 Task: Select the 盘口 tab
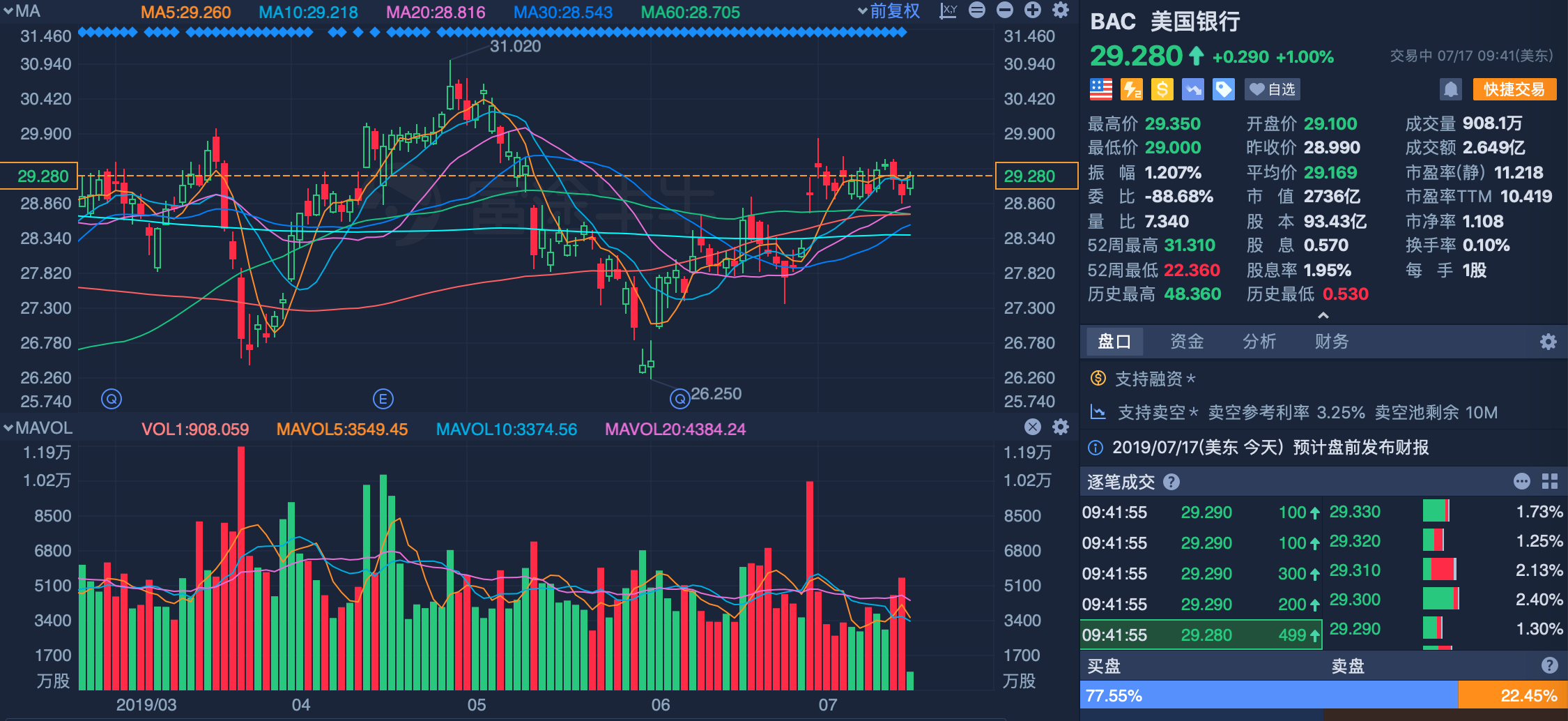coord(1114,342)
